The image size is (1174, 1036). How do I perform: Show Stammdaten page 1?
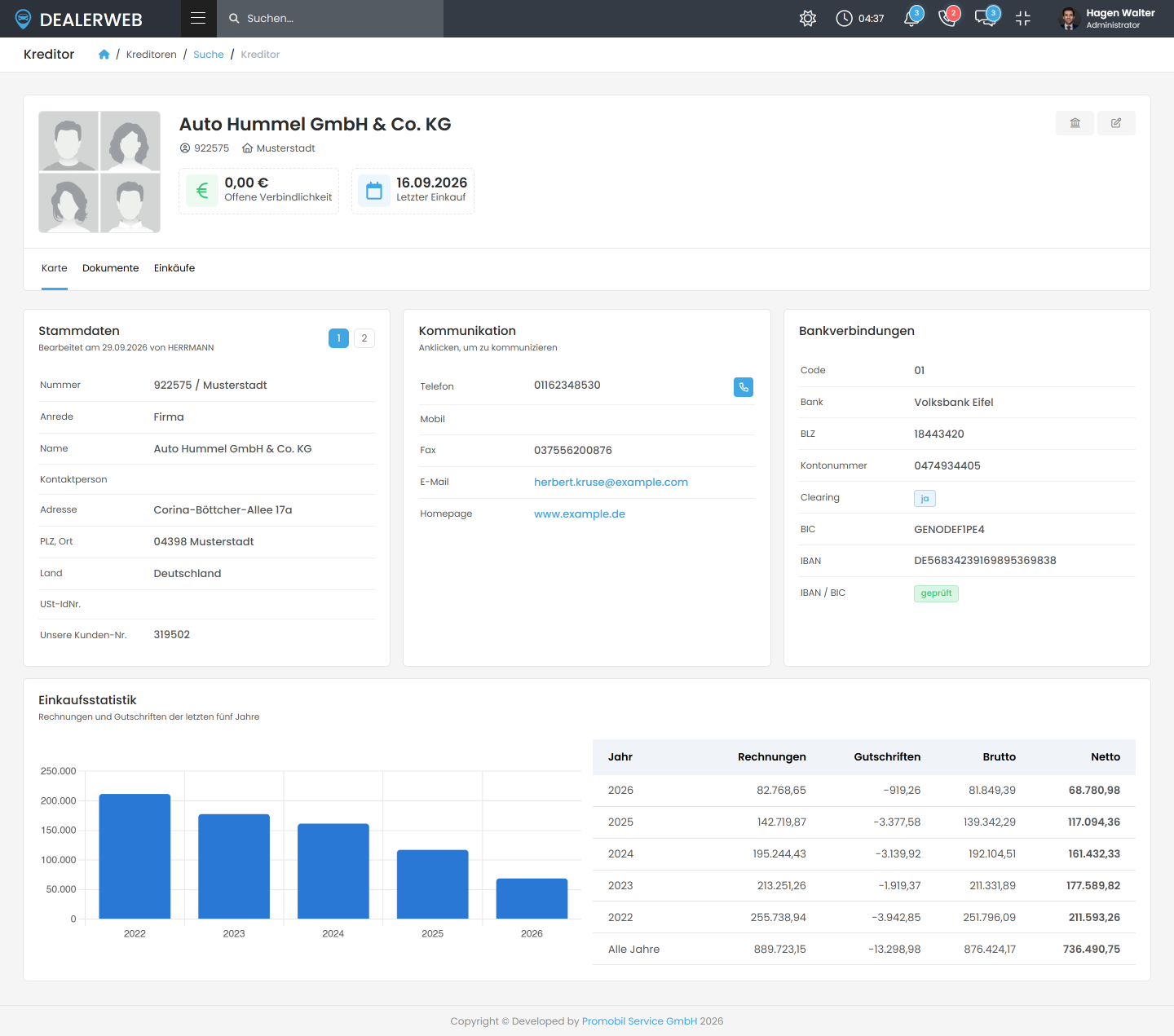[x=338, y=338]
